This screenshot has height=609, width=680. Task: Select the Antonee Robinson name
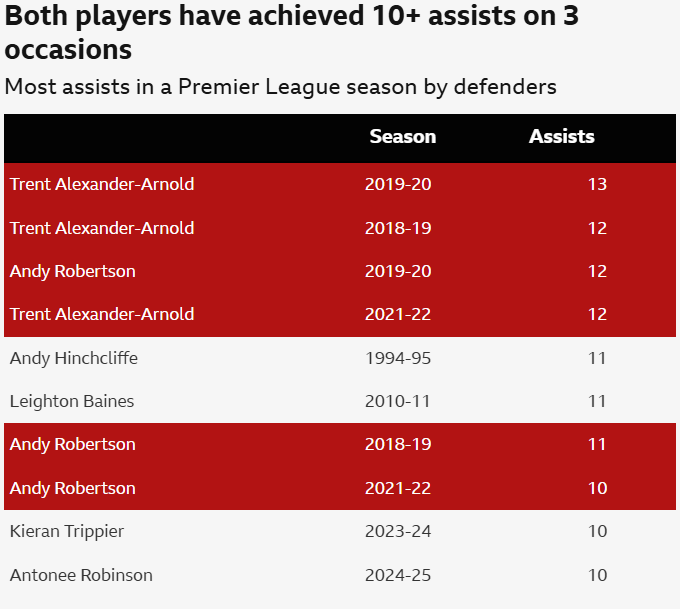tap(81, 575)
